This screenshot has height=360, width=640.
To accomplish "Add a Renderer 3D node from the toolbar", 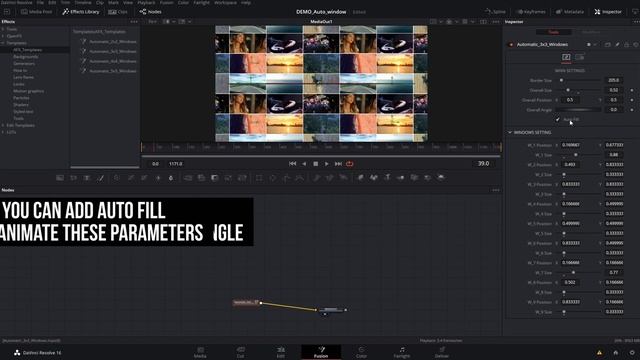I will click(x=441, y=178).
